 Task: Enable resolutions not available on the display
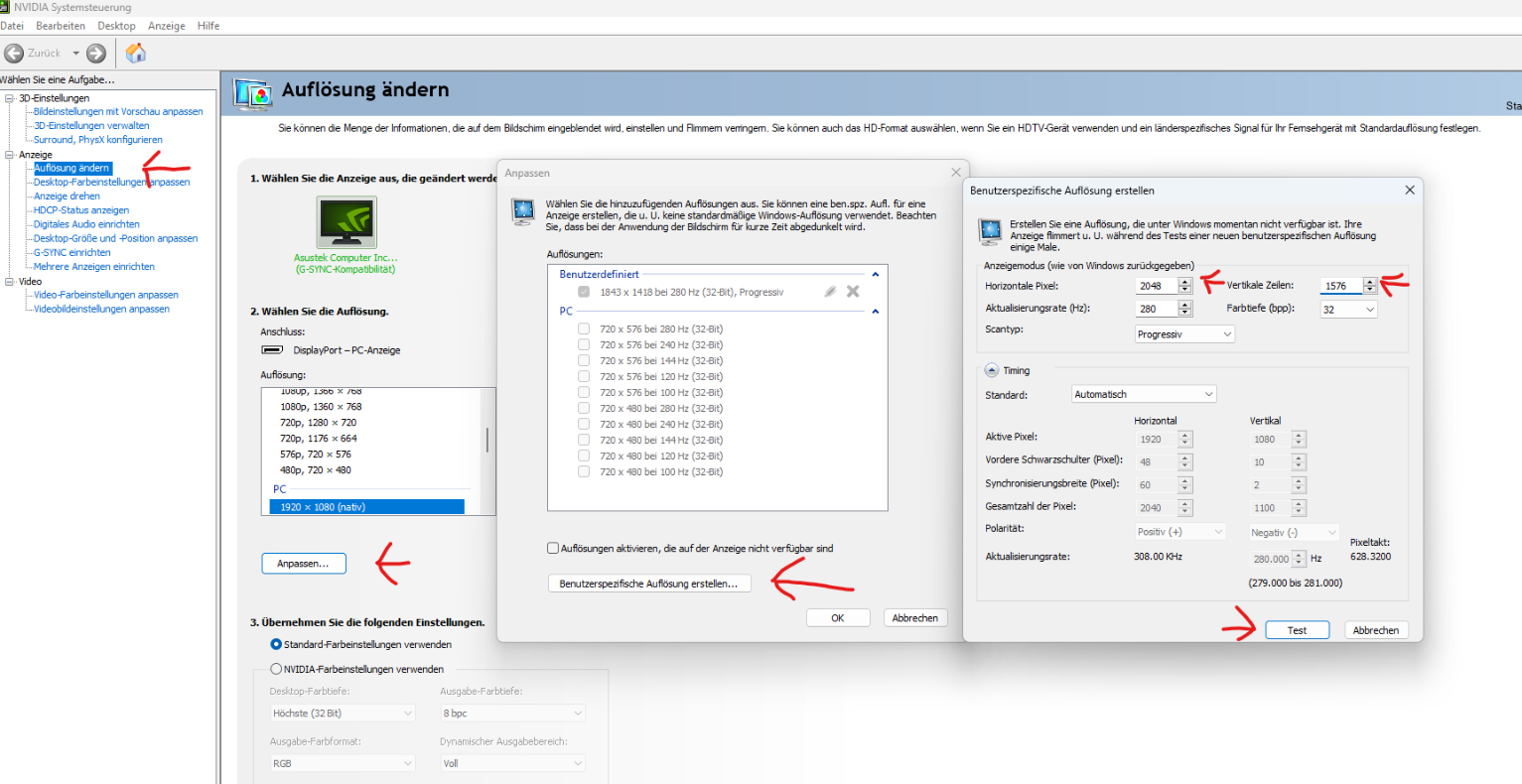(x=553, y=548)
